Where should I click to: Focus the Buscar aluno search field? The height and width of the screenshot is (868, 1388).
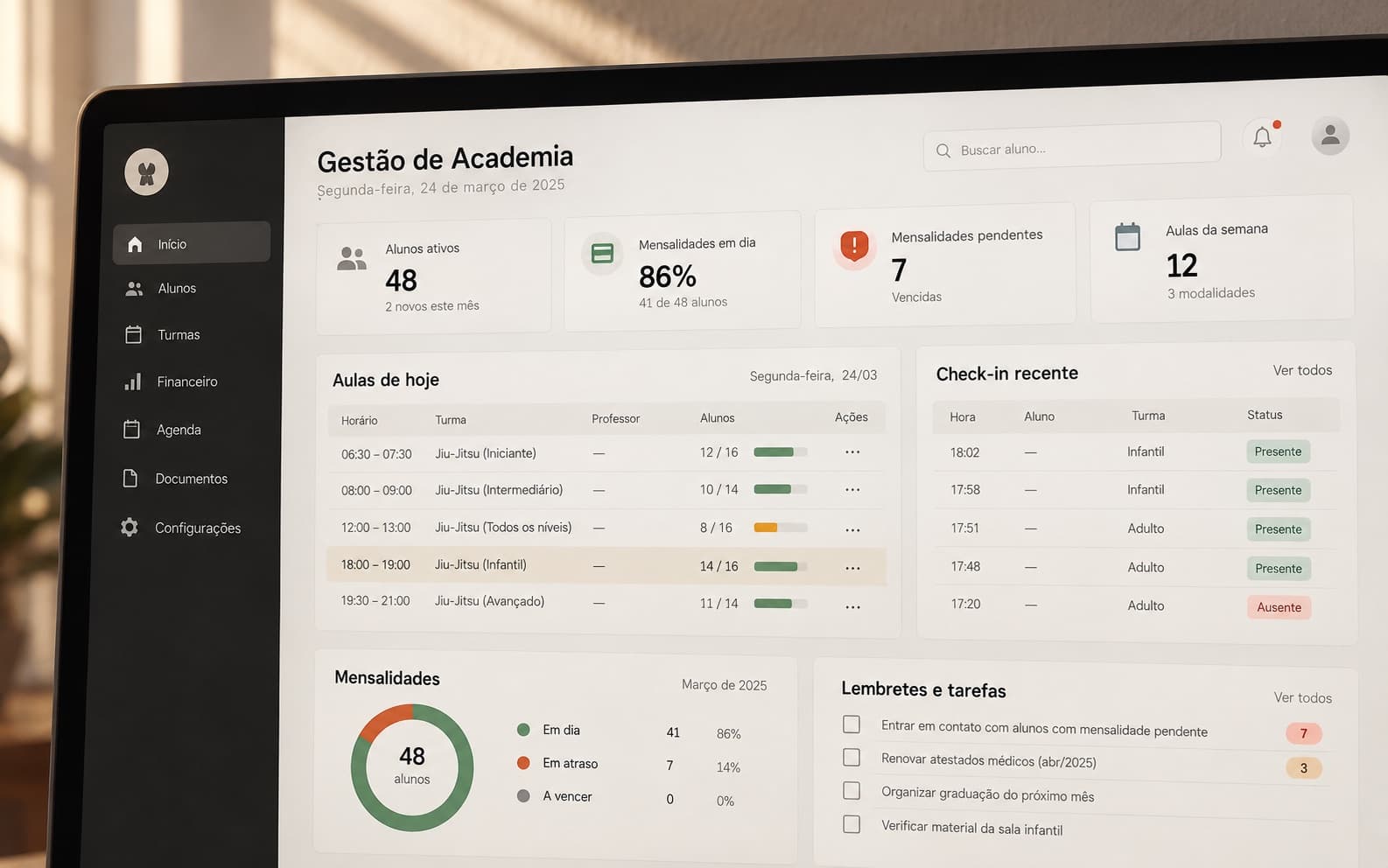(x=1072, y=147)
